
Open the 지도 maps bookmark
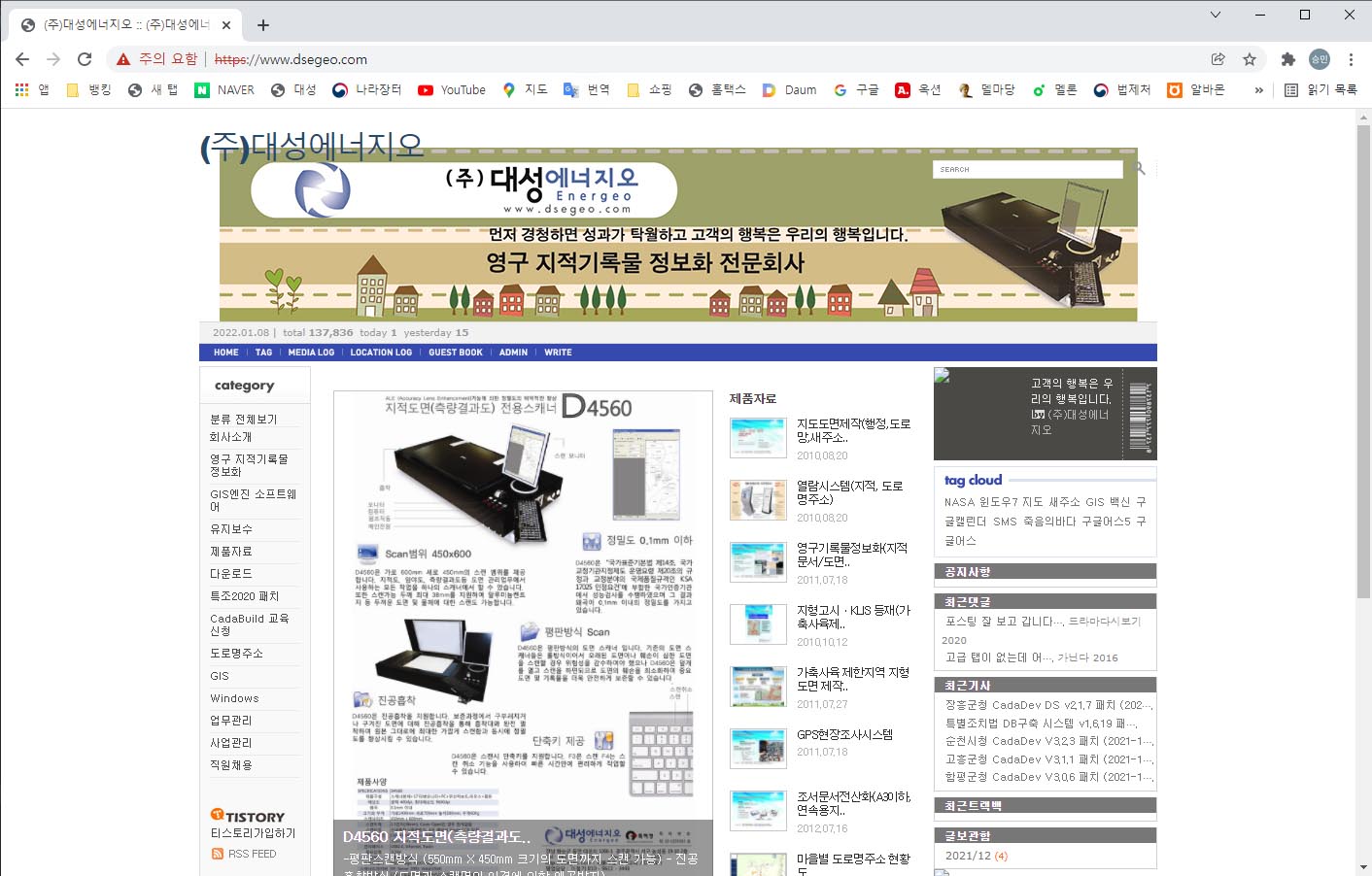click(525, 89)
